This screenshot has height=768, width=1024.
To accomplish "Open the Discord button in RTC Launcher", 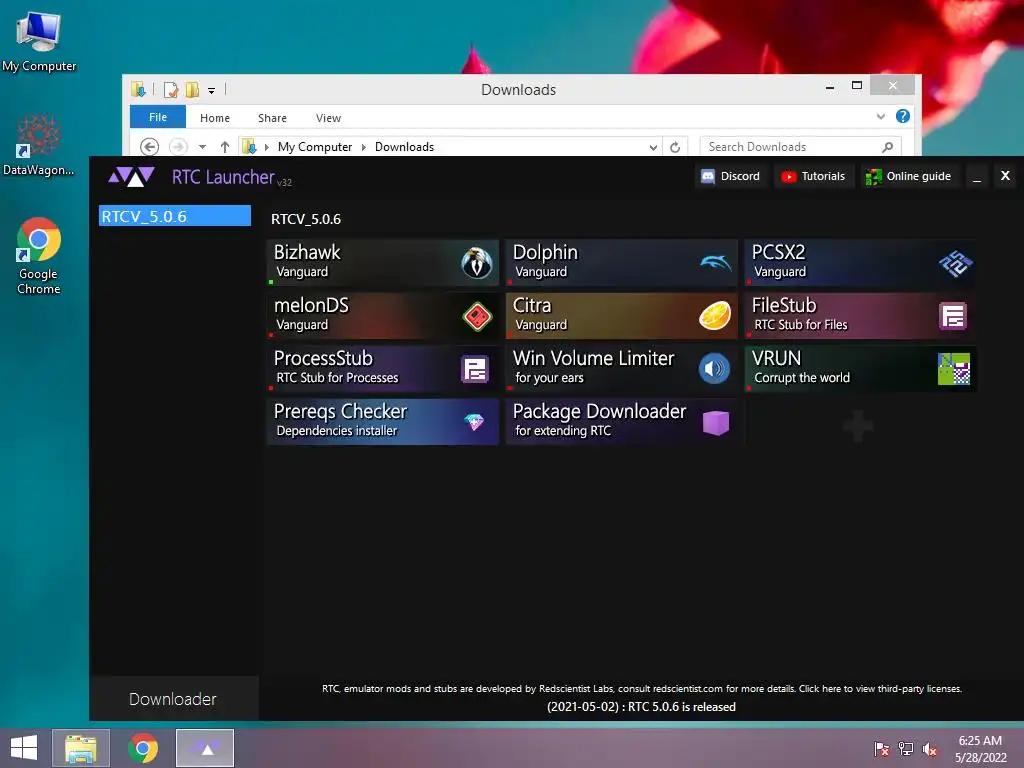I will point(731,176).
